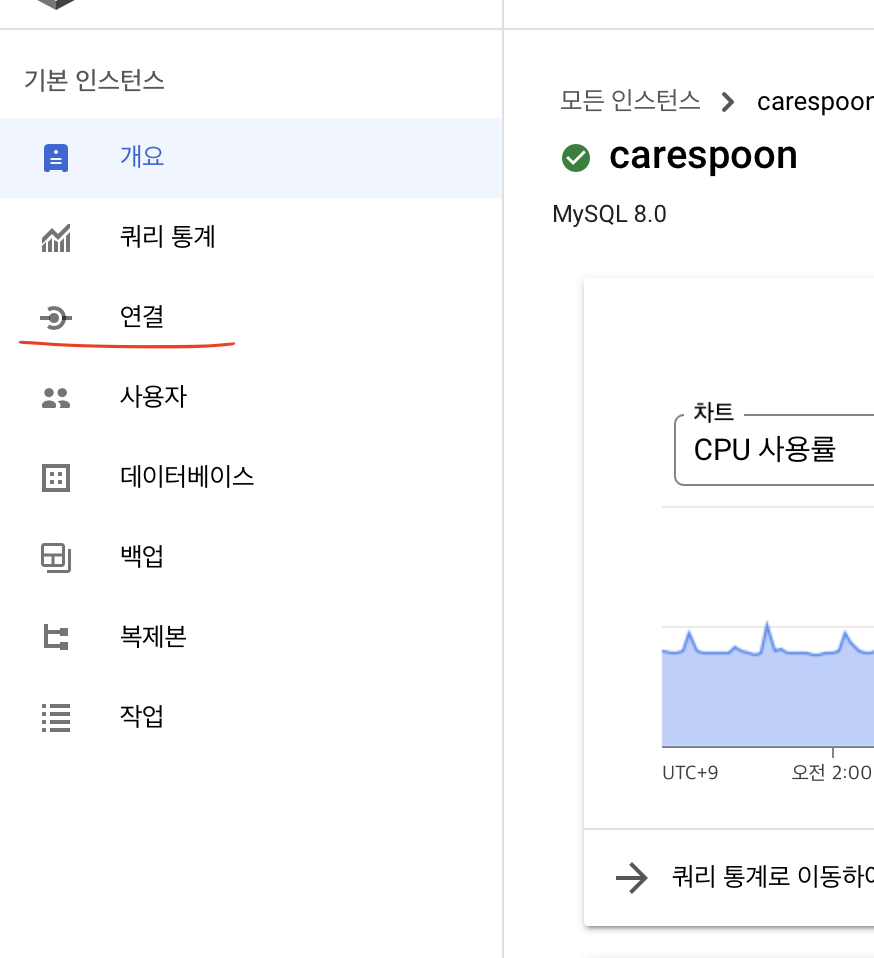Click the 연결 connection icon

[56, 318]
